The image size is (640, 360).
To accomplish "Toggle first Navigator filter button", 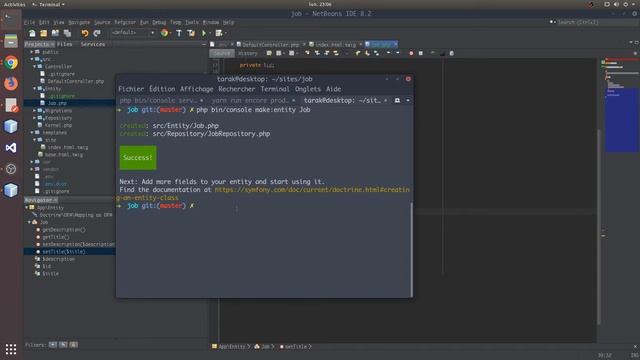I will pos(53,344).
